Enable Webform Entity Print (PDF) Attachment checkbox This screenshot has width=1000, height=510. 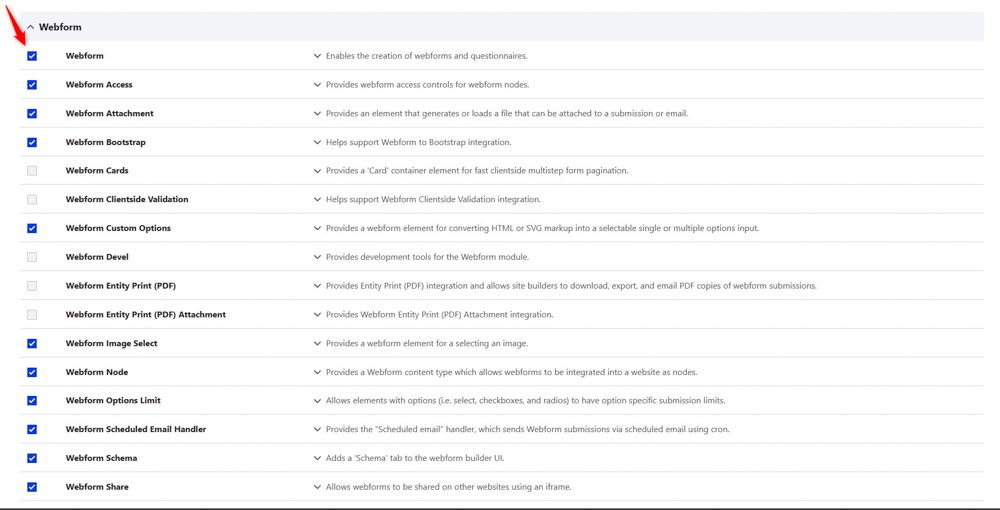point(32,314)
